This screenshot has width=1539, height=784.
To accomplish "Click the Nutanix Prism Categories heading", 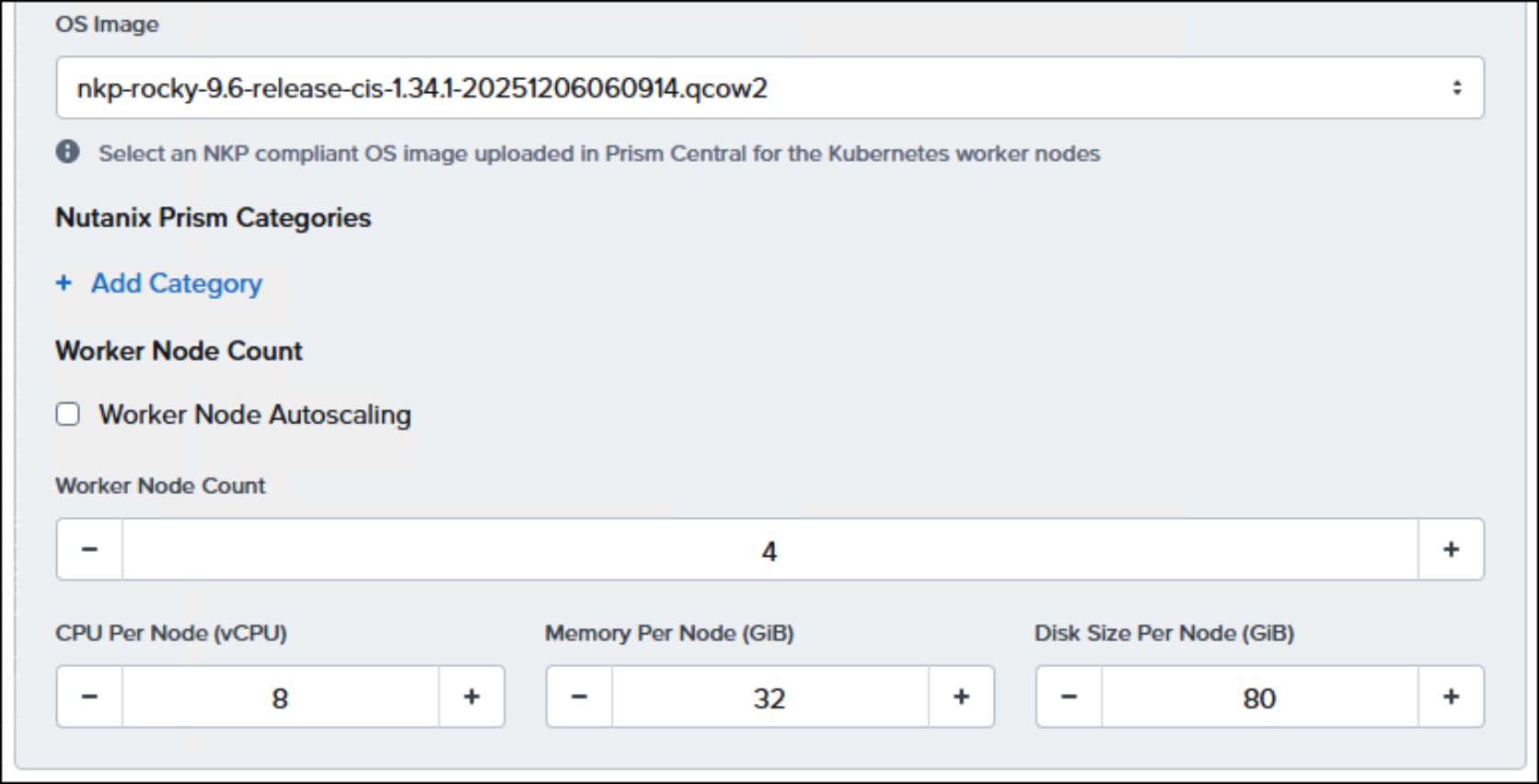I will (214, 218).
